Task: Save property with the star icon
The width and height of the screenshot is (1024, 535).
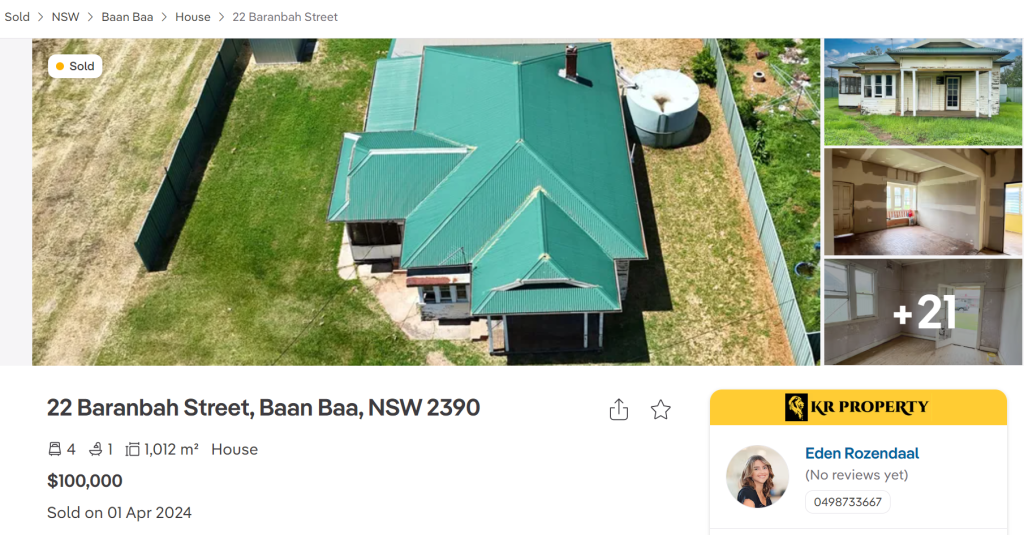Action: (660, 410)
